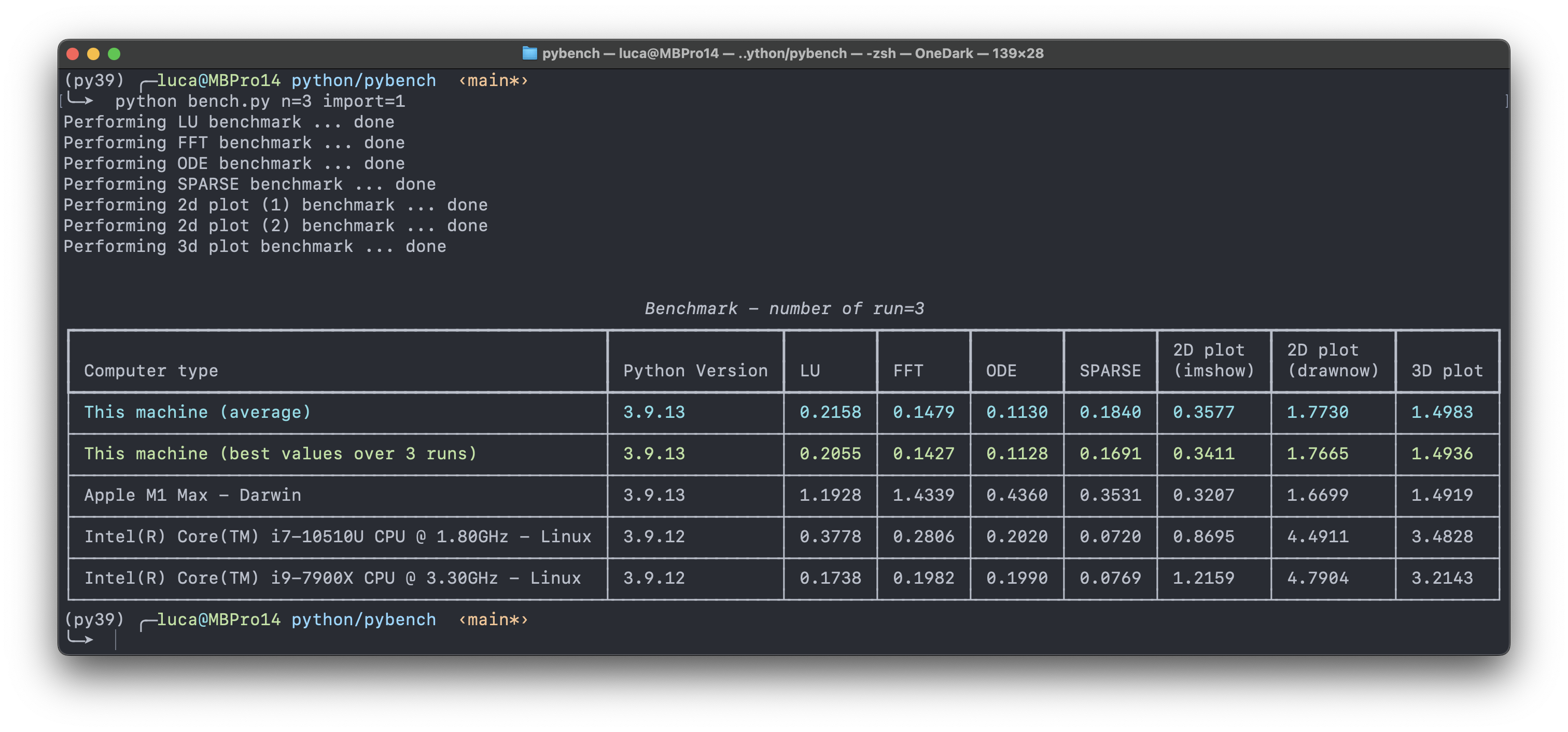Image resolution: width=1568 pixels, height=732 pixels.
Task: Click the Apple M1 Max LU value 1.1928
Action: click(x=830, y=495)
